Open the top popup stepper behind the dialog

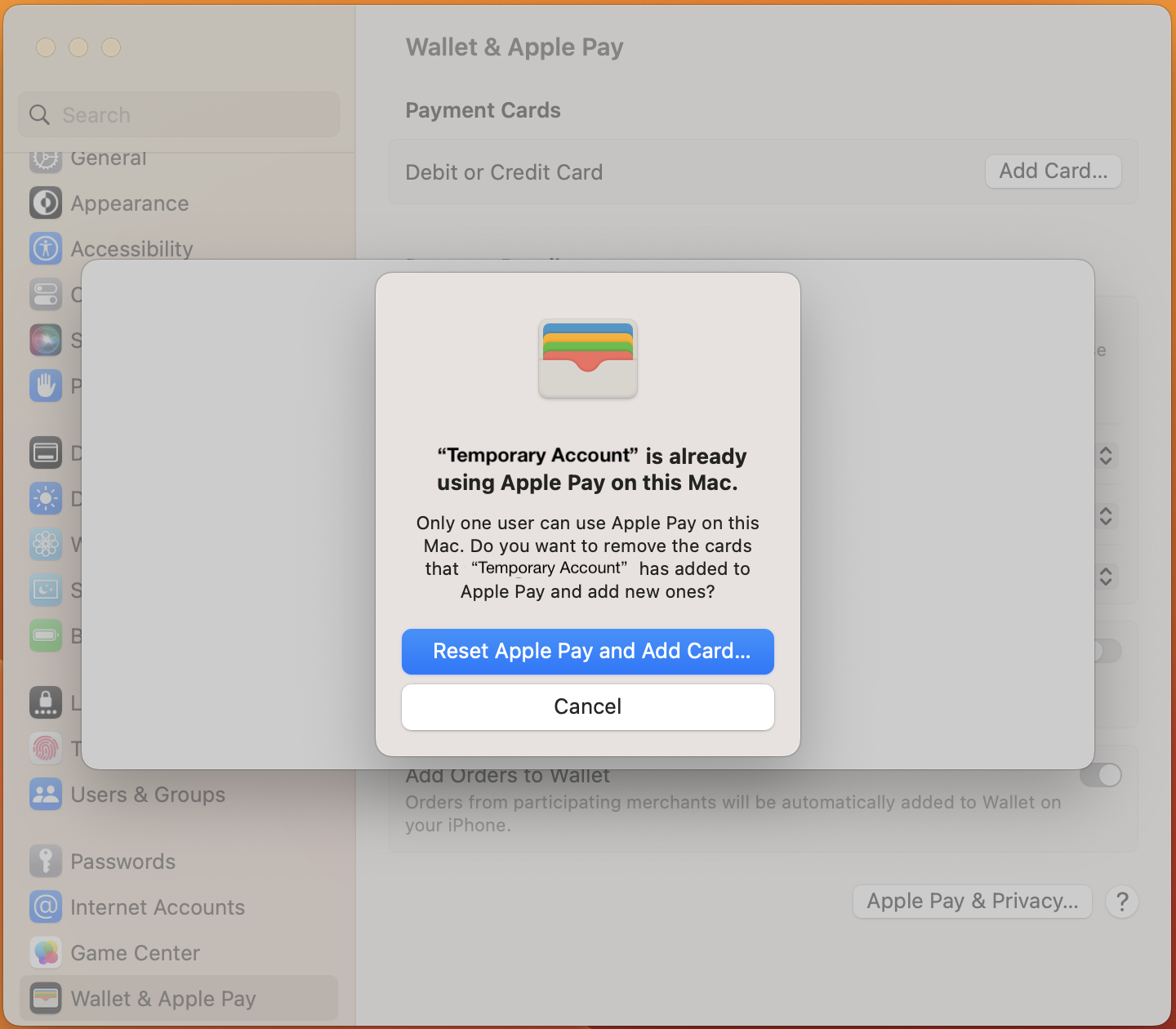point(1106,456)
